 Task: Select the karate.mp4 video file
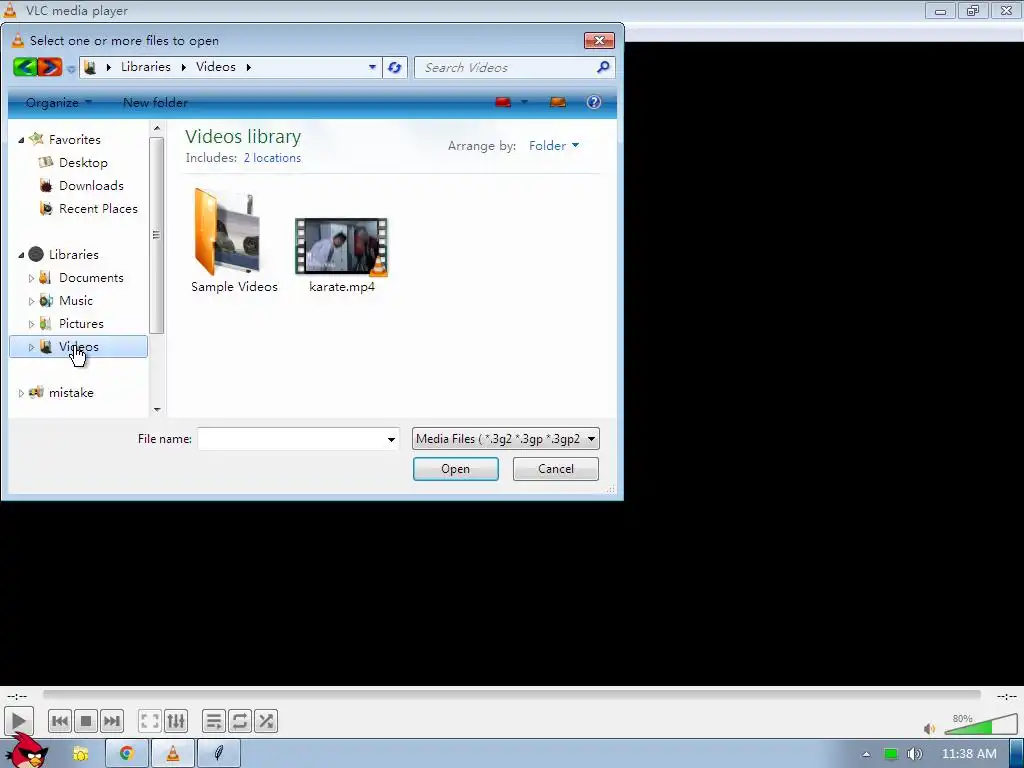point(342,255)
